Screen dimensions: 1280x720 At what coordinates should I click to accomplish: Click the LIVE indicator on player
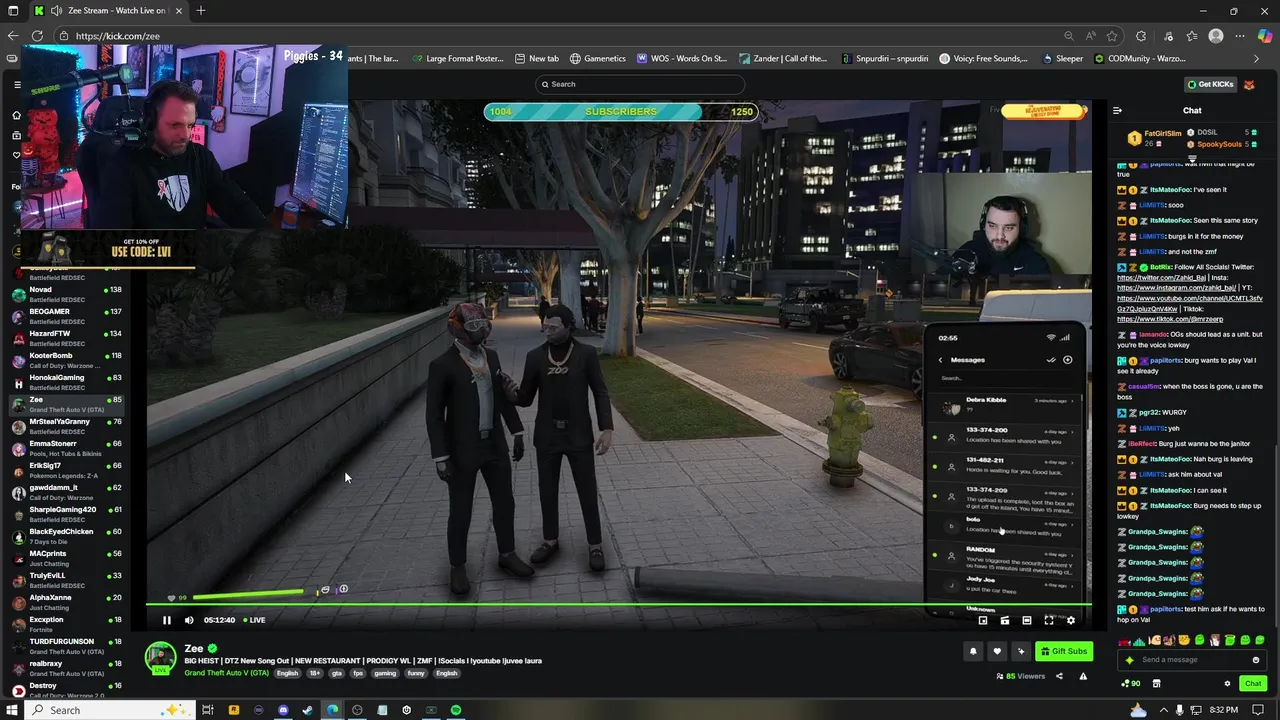click(x=253, y=620)
